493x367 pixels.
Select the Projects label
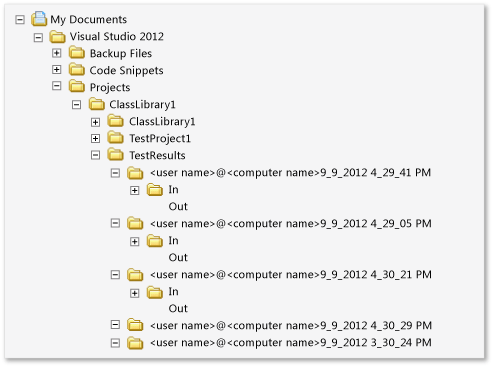coord(110,87)
